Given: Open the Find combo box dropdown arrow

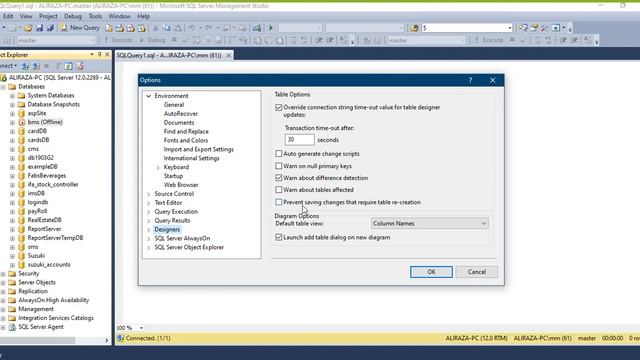Looking at the screenshot, I should (509, 28).
